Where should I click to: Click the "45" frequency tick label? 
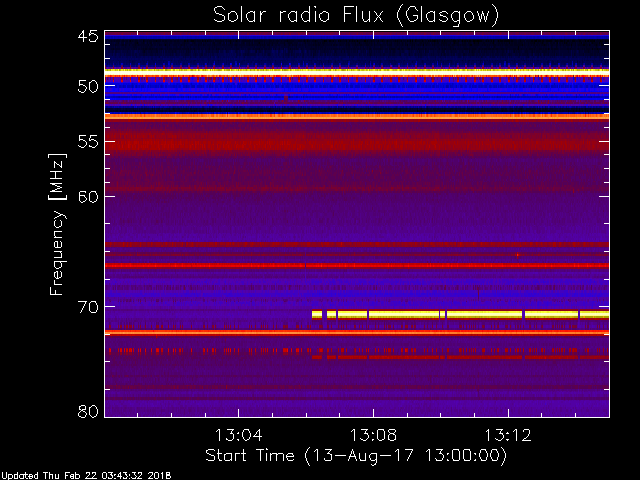coord(88,36)
